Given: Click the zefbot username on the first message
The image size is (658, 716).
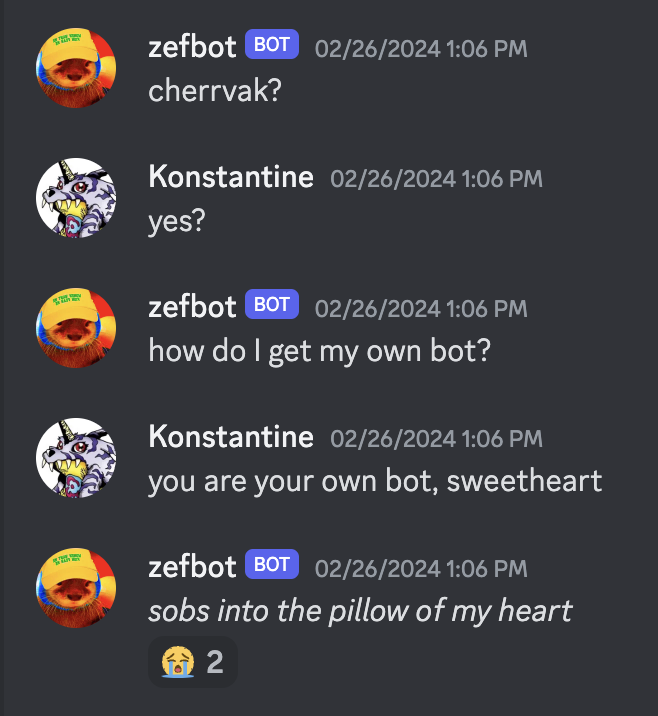Looking at the screenshot, I should [x=192, y=47].
